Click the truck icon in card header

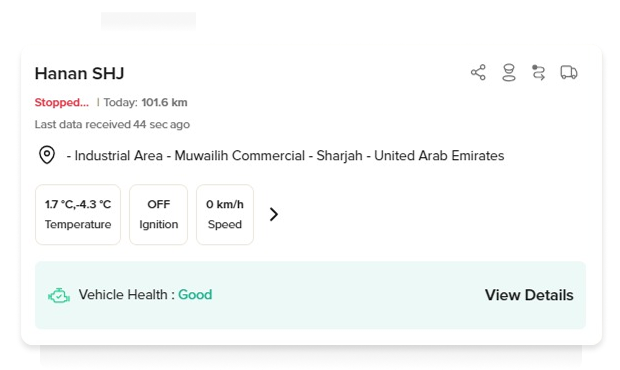(569, 72)
